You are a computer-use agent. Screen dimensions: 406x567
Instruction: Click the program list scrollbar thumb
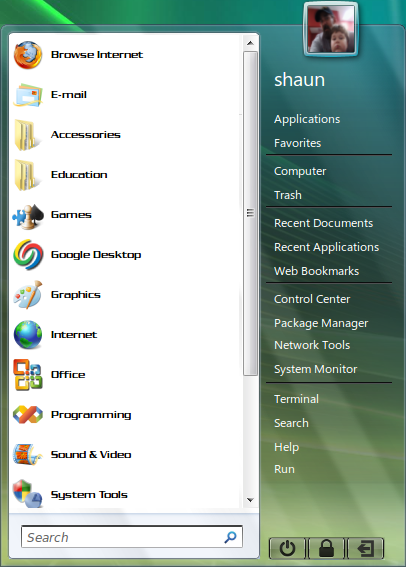point(250,213)
